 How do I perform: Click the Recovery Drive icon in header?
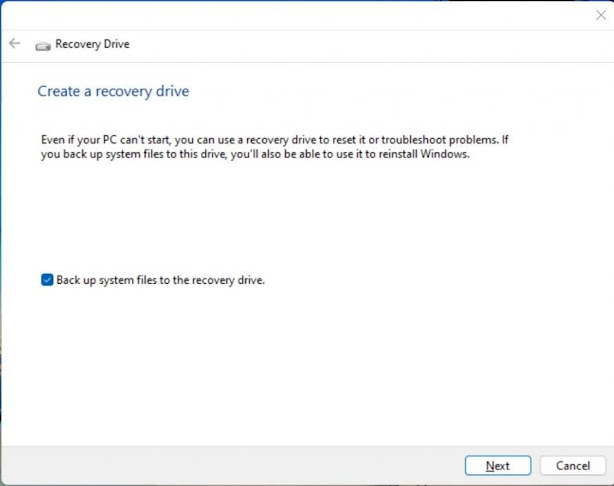43,46
